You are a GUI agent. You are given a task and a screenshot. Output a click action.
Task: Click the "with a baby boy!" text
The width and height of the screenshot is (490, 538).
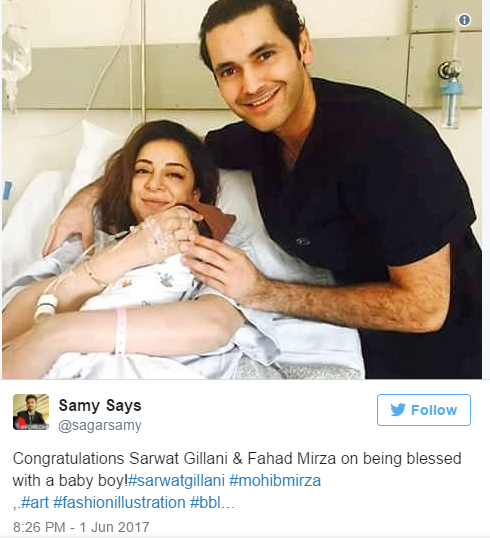70,480
